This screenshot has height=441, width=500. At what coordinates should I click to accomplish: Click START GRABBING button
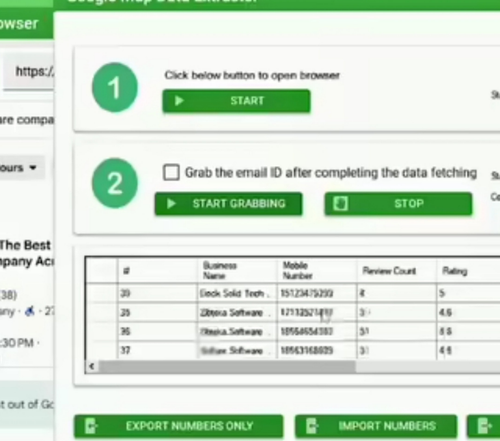coord(229,203)
